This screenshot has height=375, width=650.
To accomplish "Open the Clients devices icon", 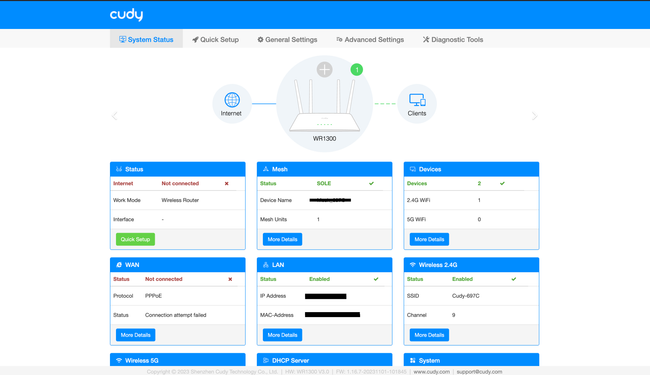I will pos(417,100).
